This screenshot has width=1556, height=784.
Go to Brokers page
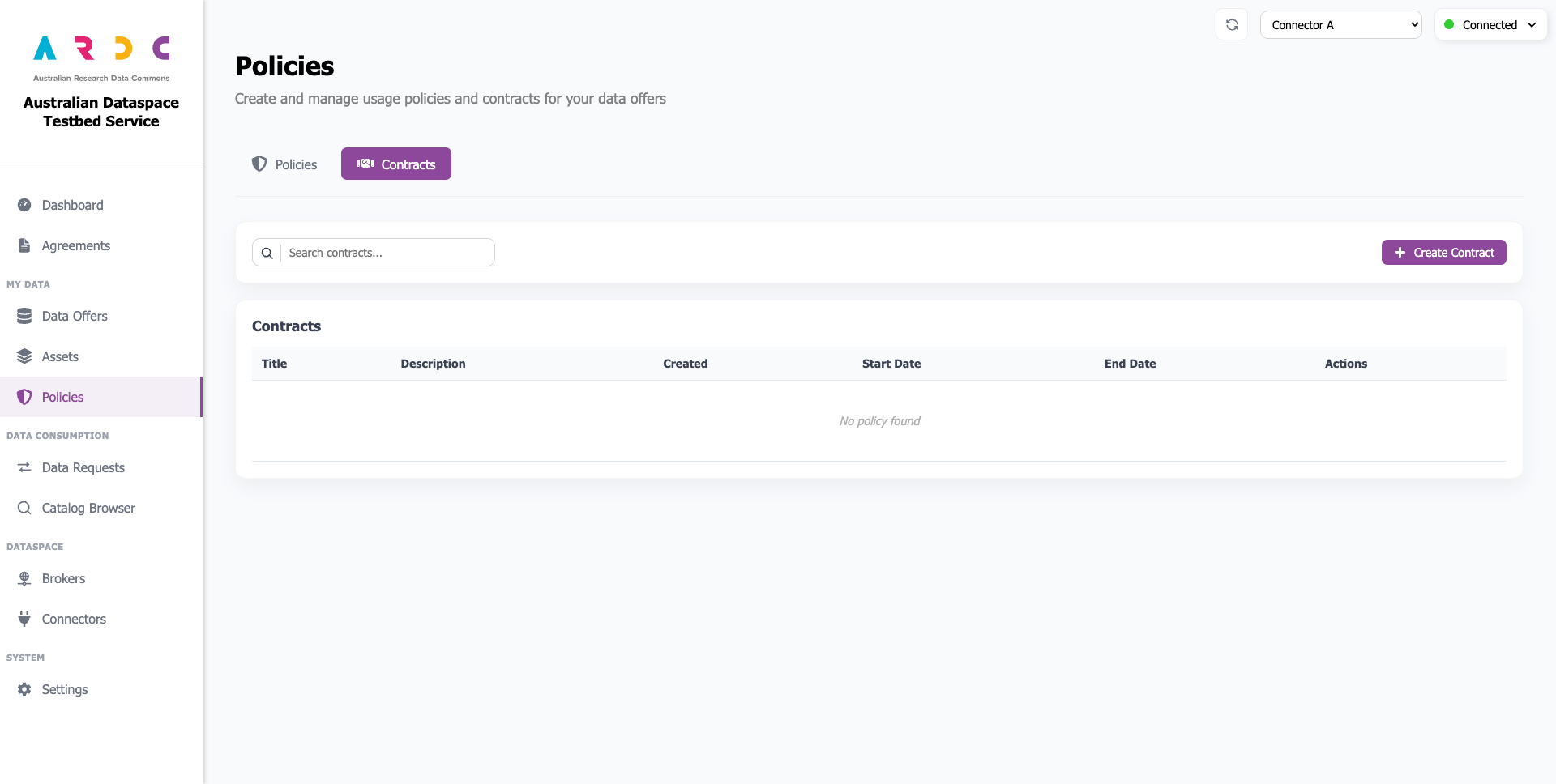click(x=101, y=578)
